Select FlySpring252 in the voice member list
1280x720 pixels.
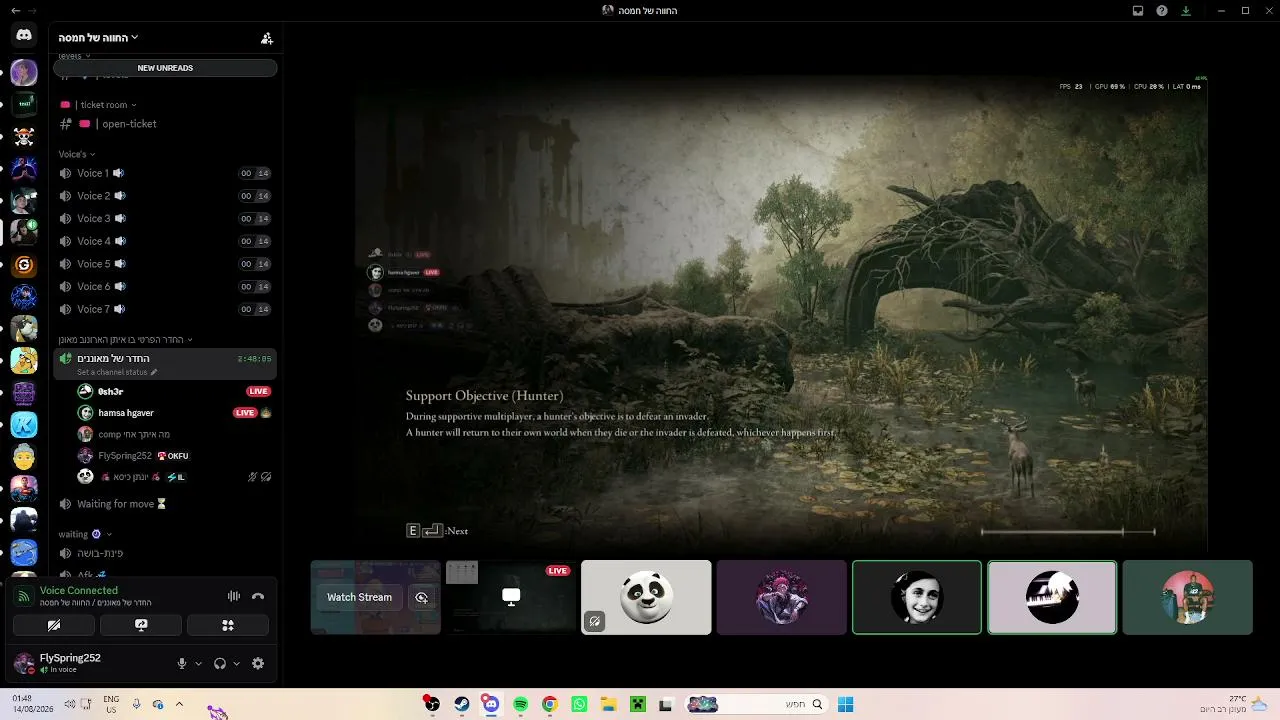(x=175, y=456)
